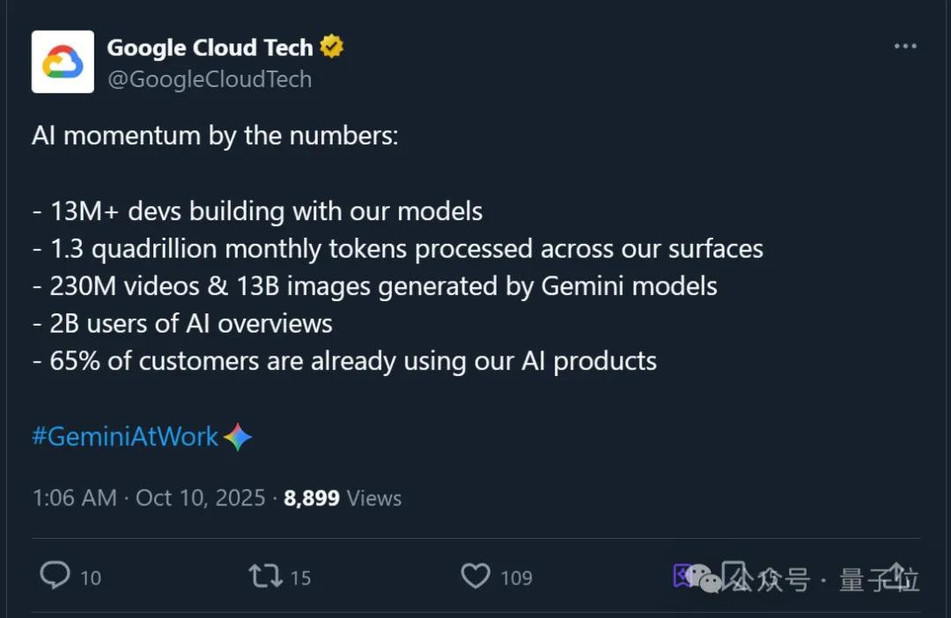
Task: Click the Gemini sparkle icon after the hashtag
Action: (238, 437)
